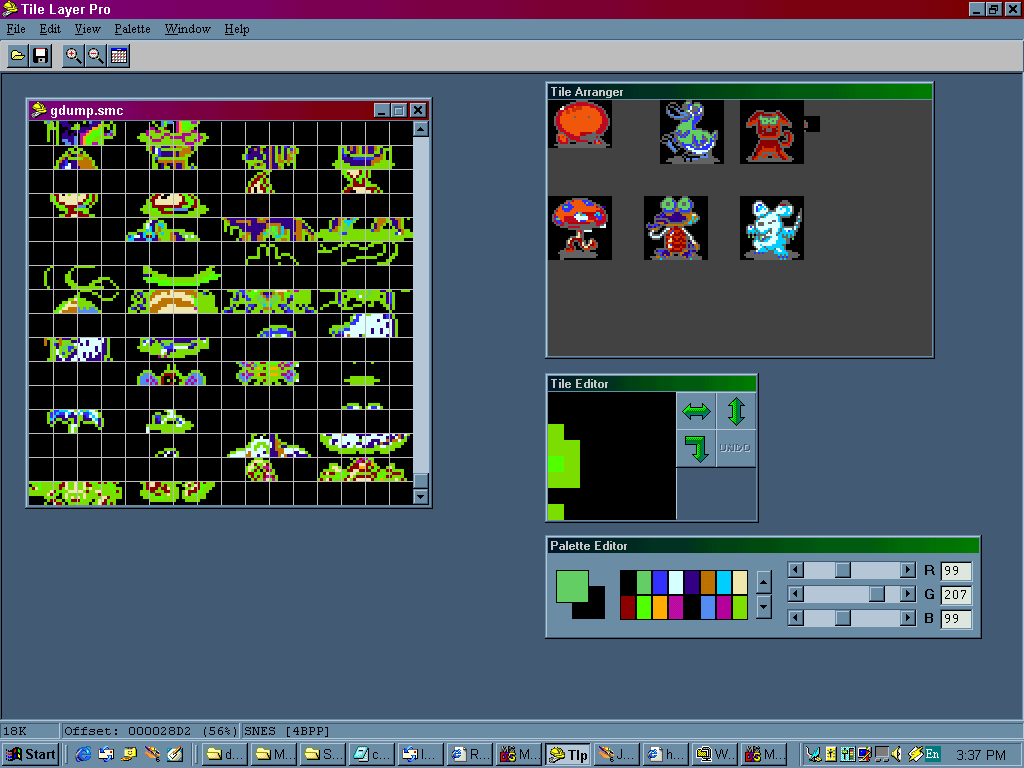
Task: Select the red mushroom sprite in Tile Arranger
Action: pos(580,228)
